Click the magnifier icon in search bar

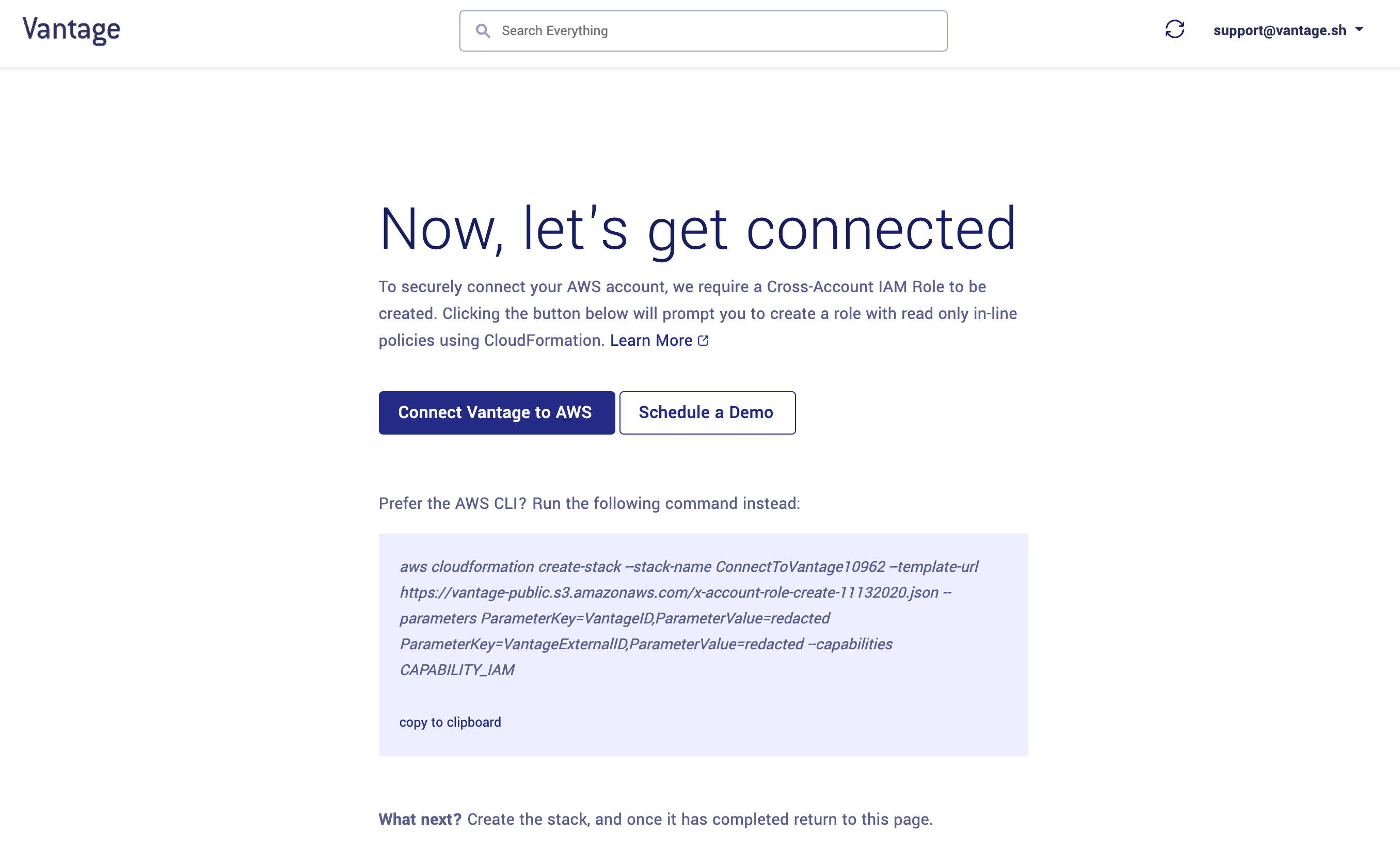point(483,31)
